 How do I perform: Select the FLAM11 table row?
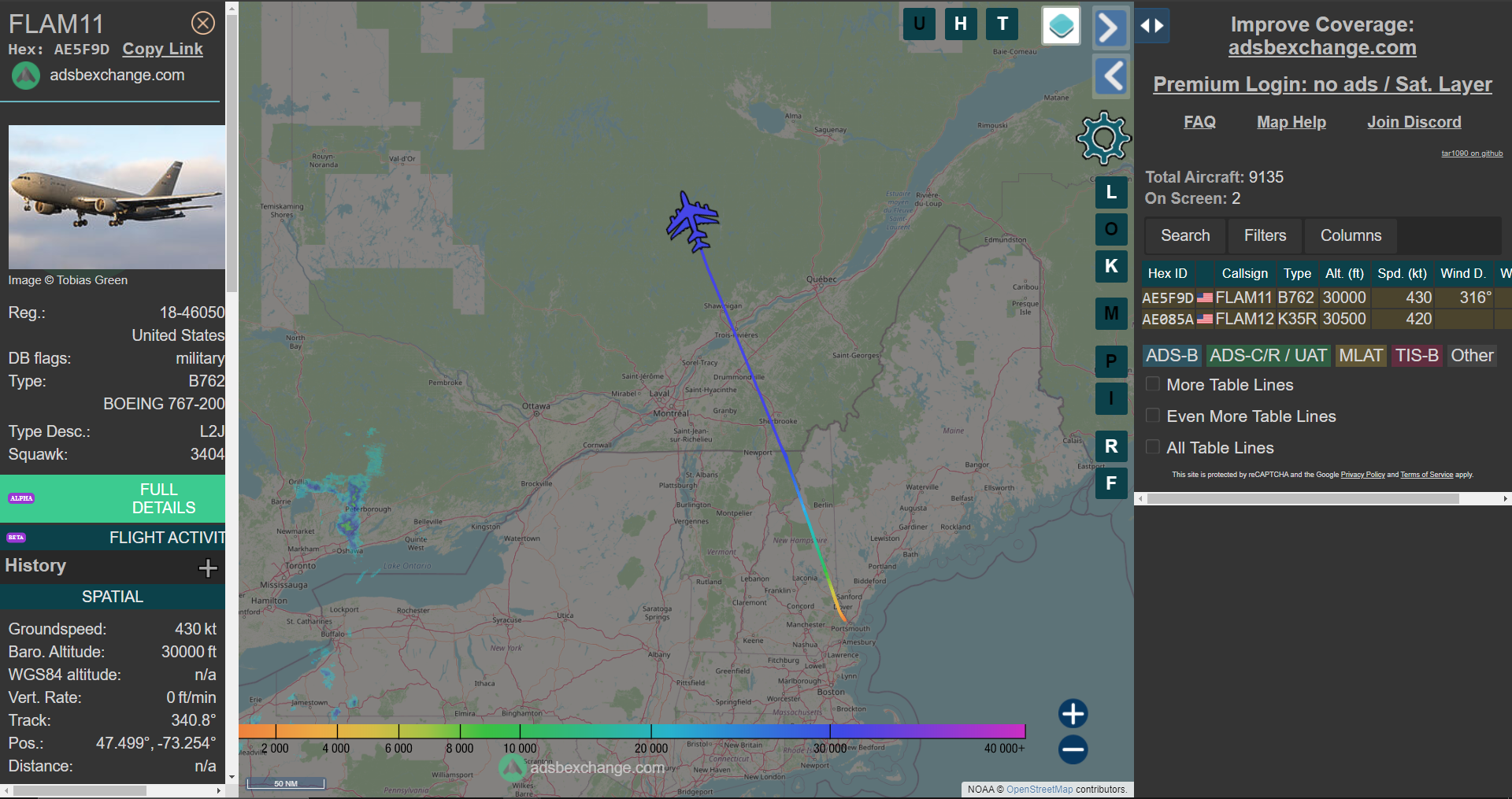point(1326,298)
